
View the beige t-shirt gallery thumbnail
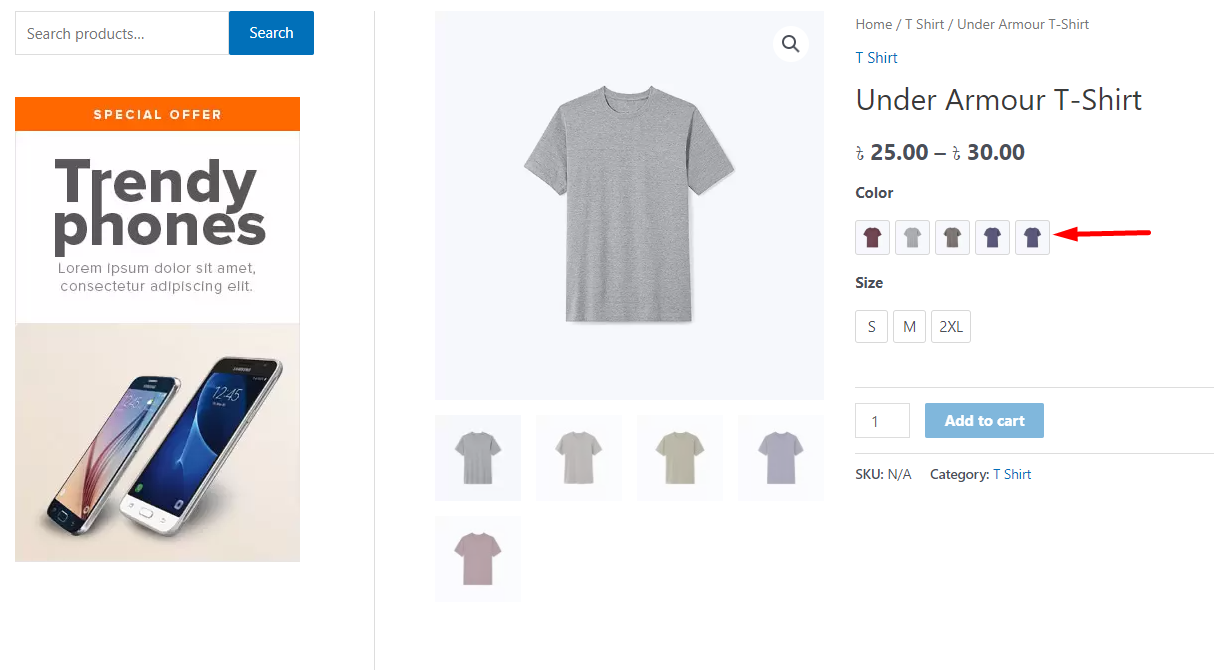tap(680, 458)
